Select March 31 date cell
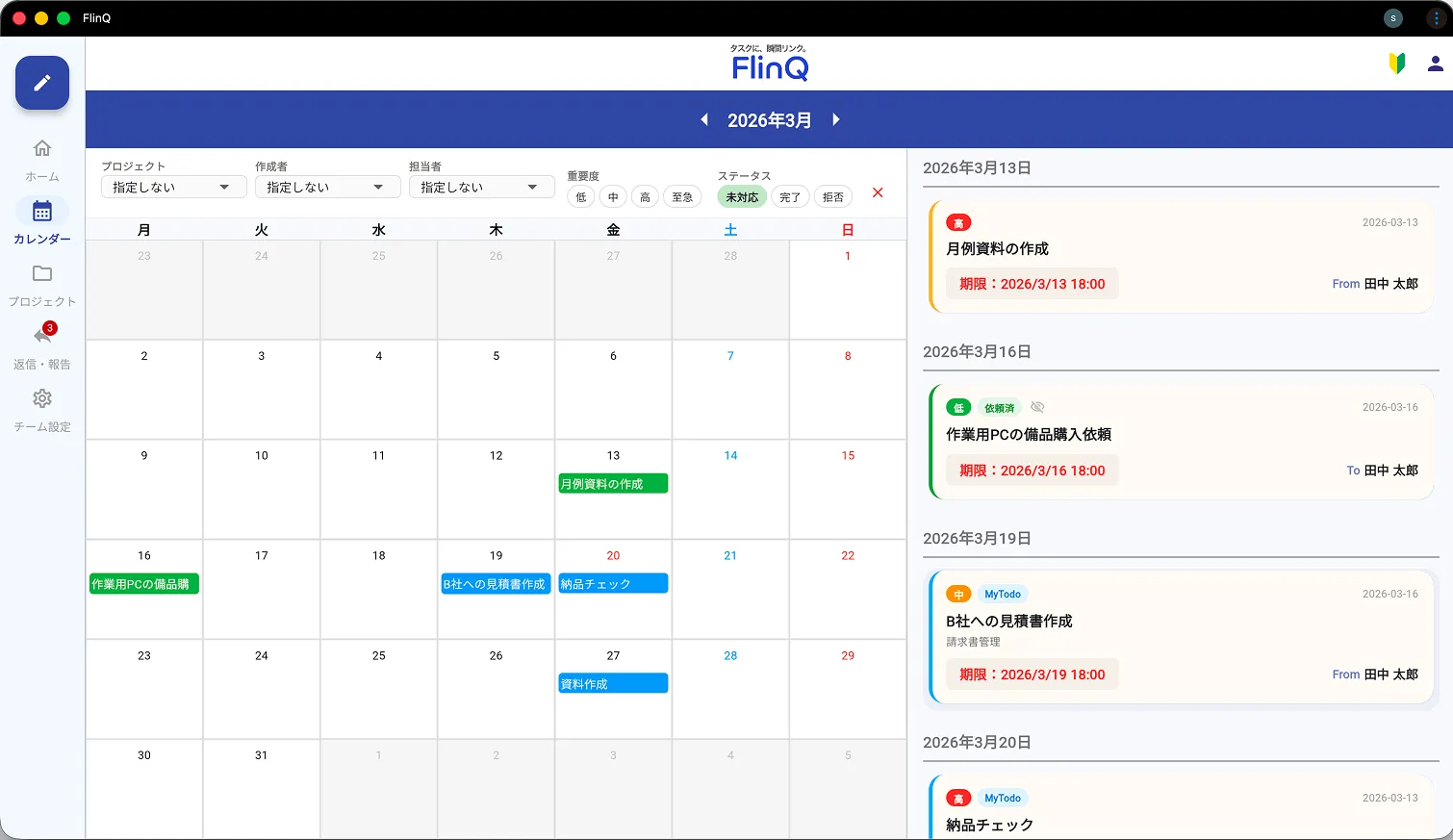This screenshot has height=840, width=1453. pyautogui.click(x=262, y=789)
